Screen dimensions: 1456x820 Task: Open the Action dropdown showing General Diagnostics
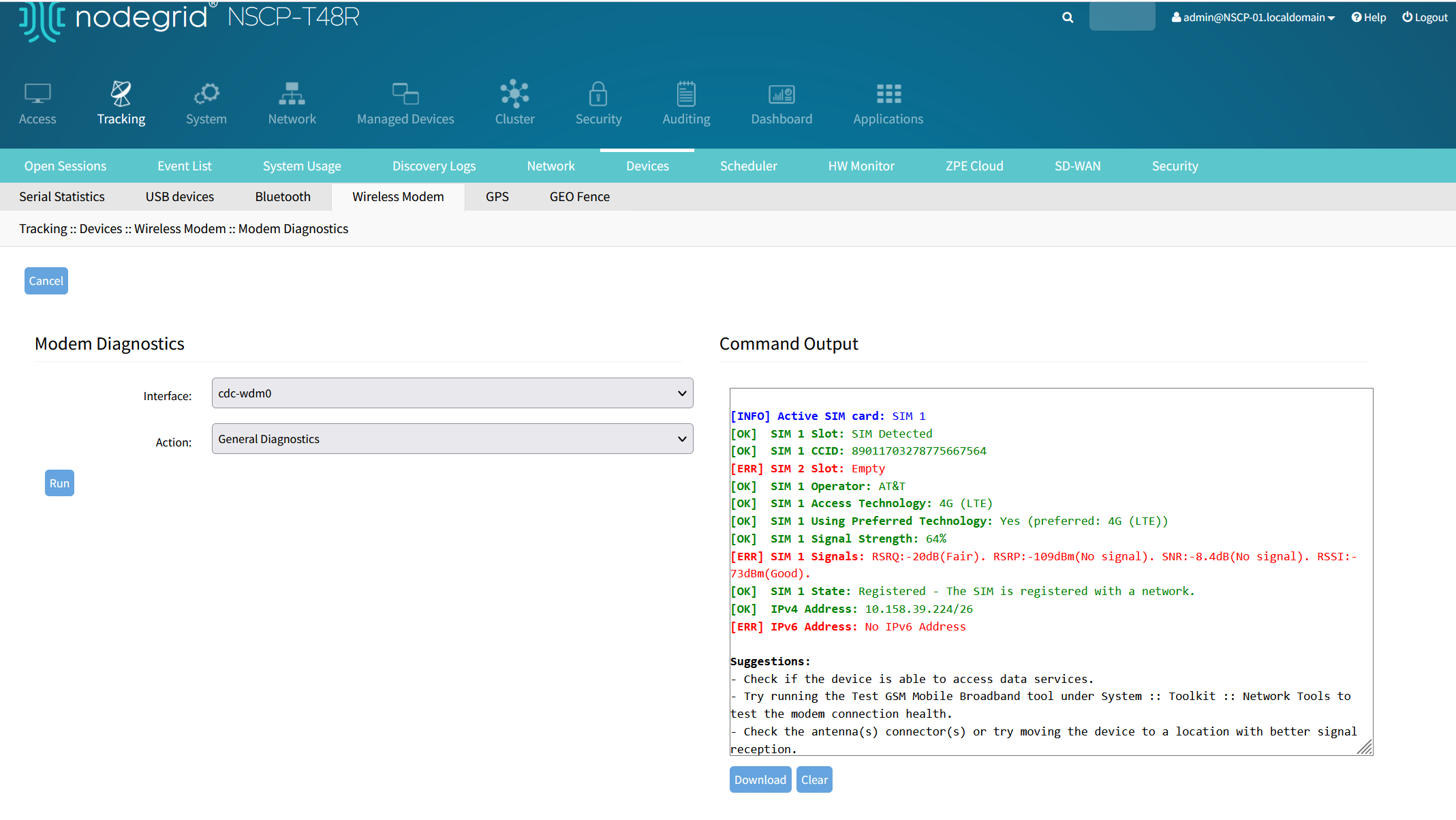(452, 439)
